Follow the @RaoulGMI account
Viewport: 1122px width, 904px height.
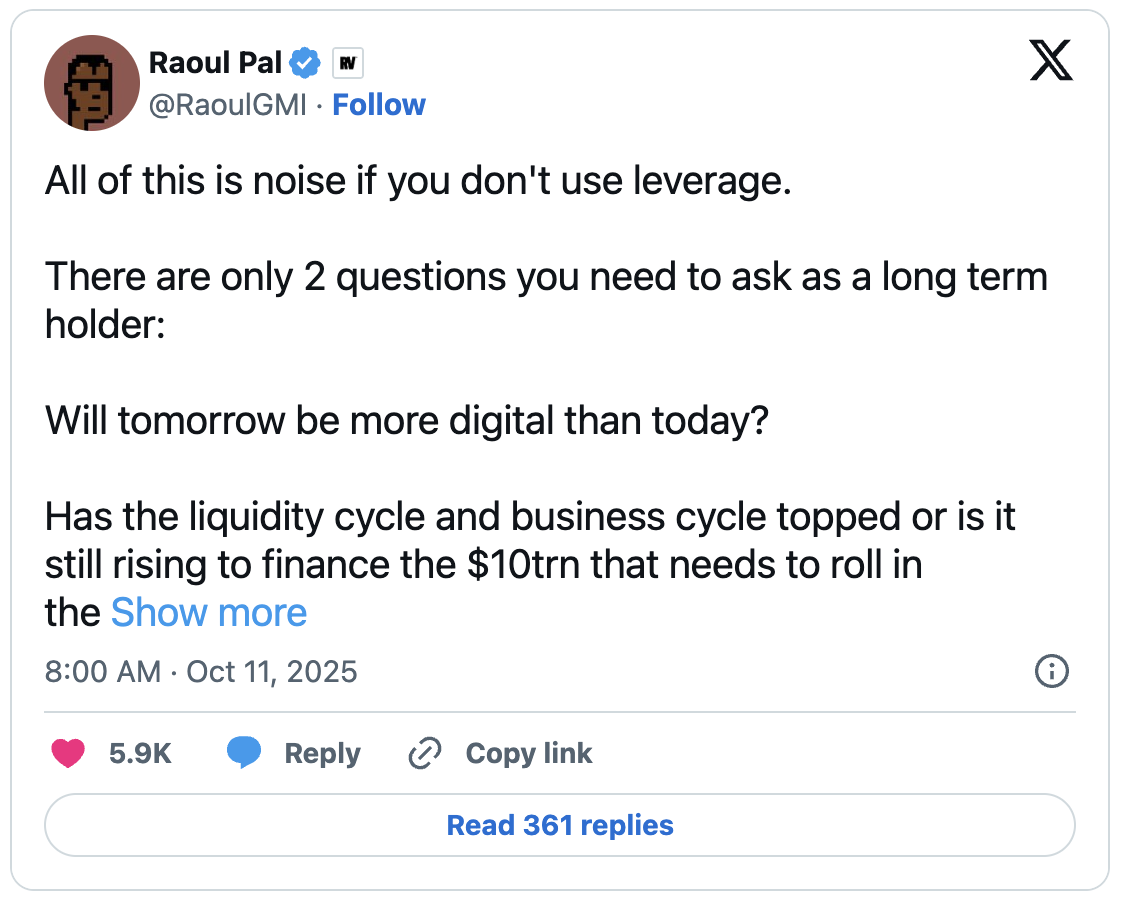tap(379, 105)
